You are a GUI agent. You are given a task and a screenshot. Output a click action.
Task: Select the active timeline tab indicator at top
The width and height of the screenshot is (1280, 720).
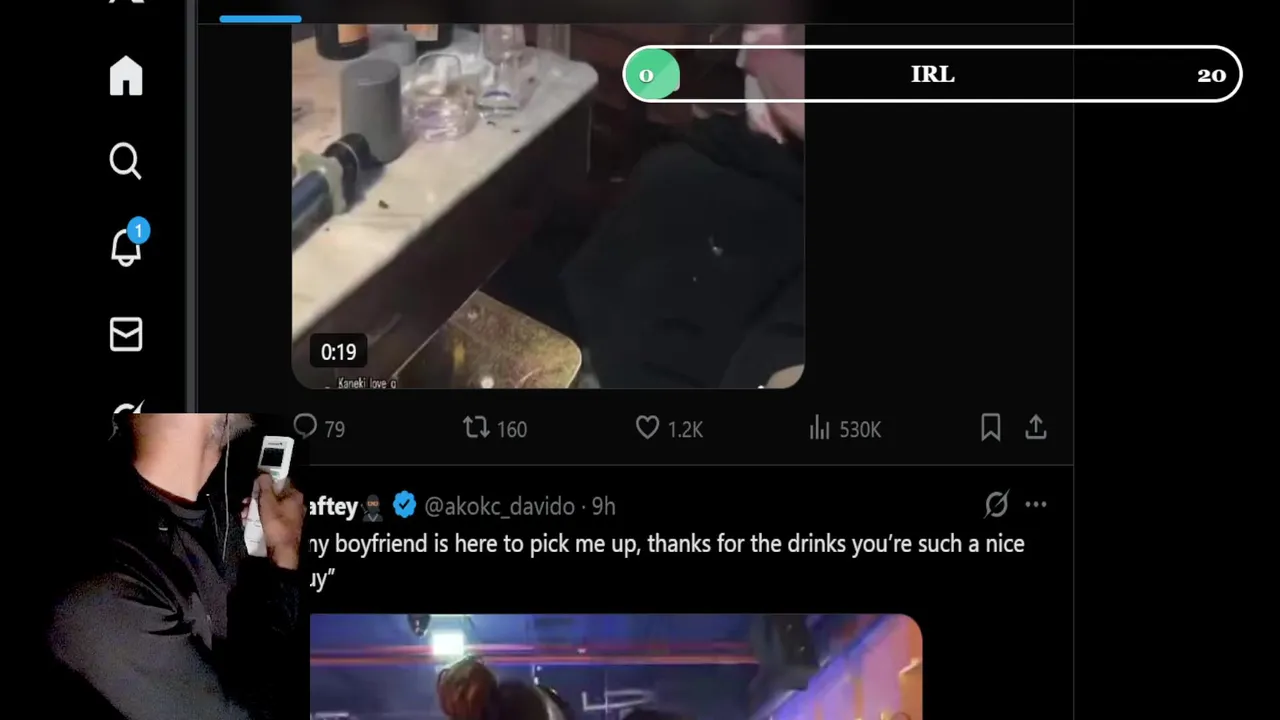click(260, 18)
